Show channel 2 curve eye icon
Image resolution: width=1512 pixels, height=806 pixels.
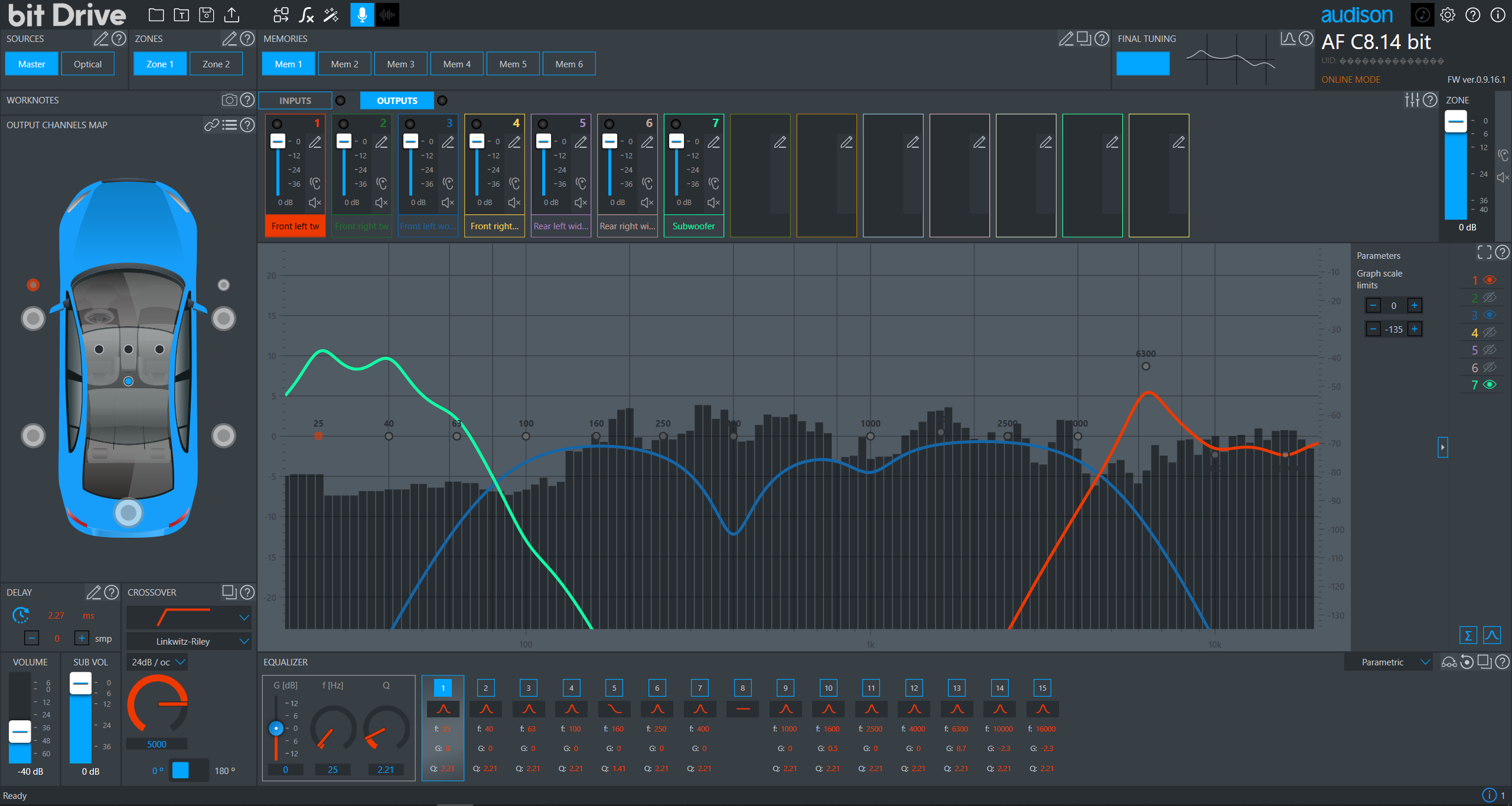[x=1490, y=297]
